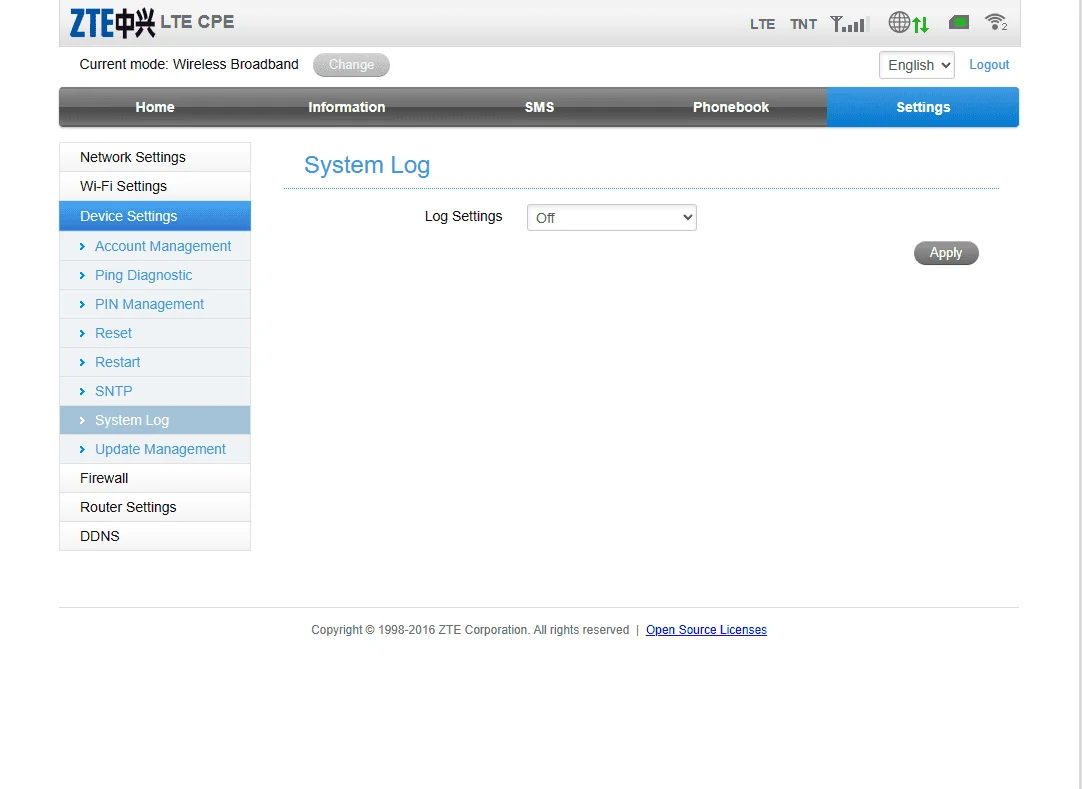This screenshot has width=1082, height=789.
Task: Click the Wi-Fi connected devices icon
Action: coord(996,22)
